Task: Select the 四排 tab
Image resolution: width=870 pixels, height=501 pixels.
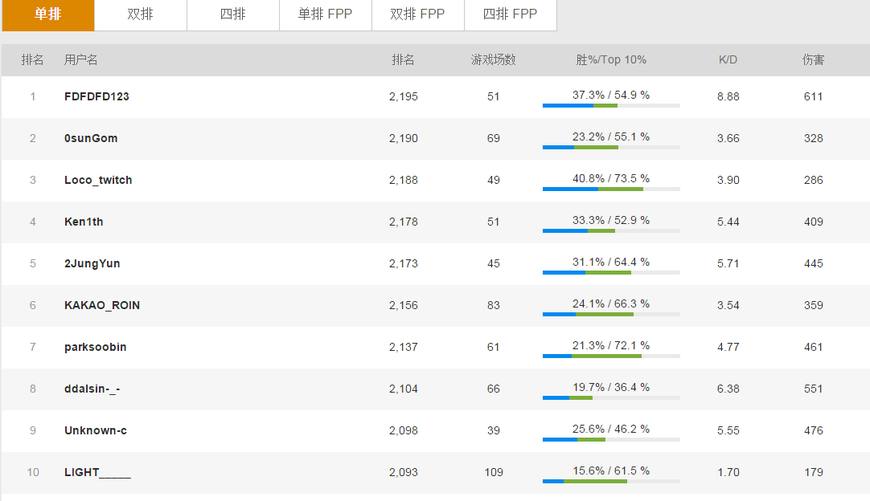Action: (x=233, y=14)
